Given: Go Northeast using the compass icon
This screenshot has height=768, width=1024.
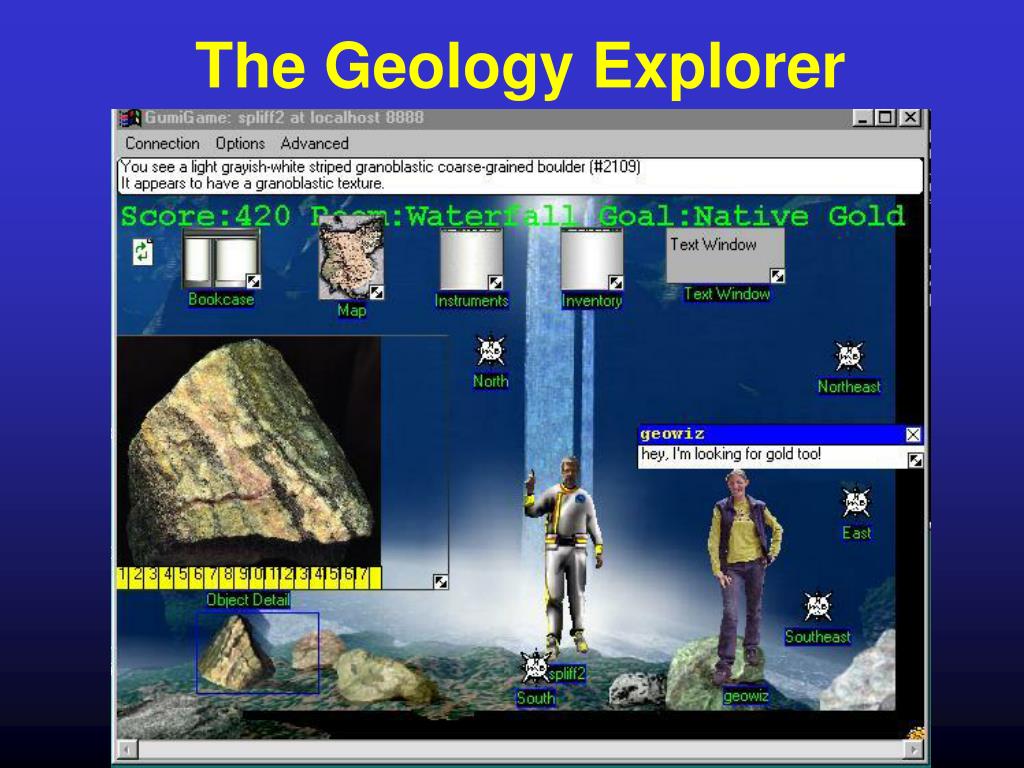Looking at the screenshot, I should coord(849,356).
